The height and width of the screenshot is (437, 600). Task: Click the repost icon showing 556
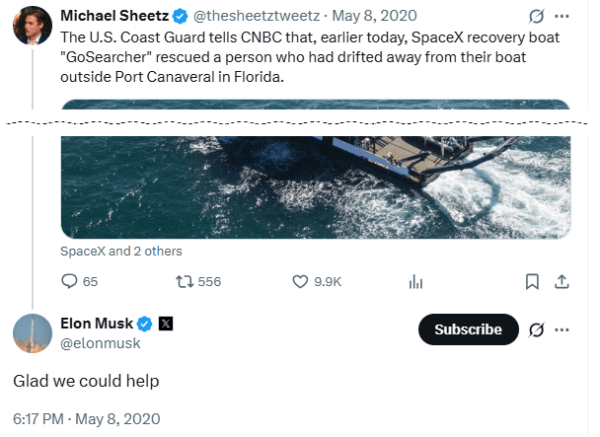[x=184, y=282]
